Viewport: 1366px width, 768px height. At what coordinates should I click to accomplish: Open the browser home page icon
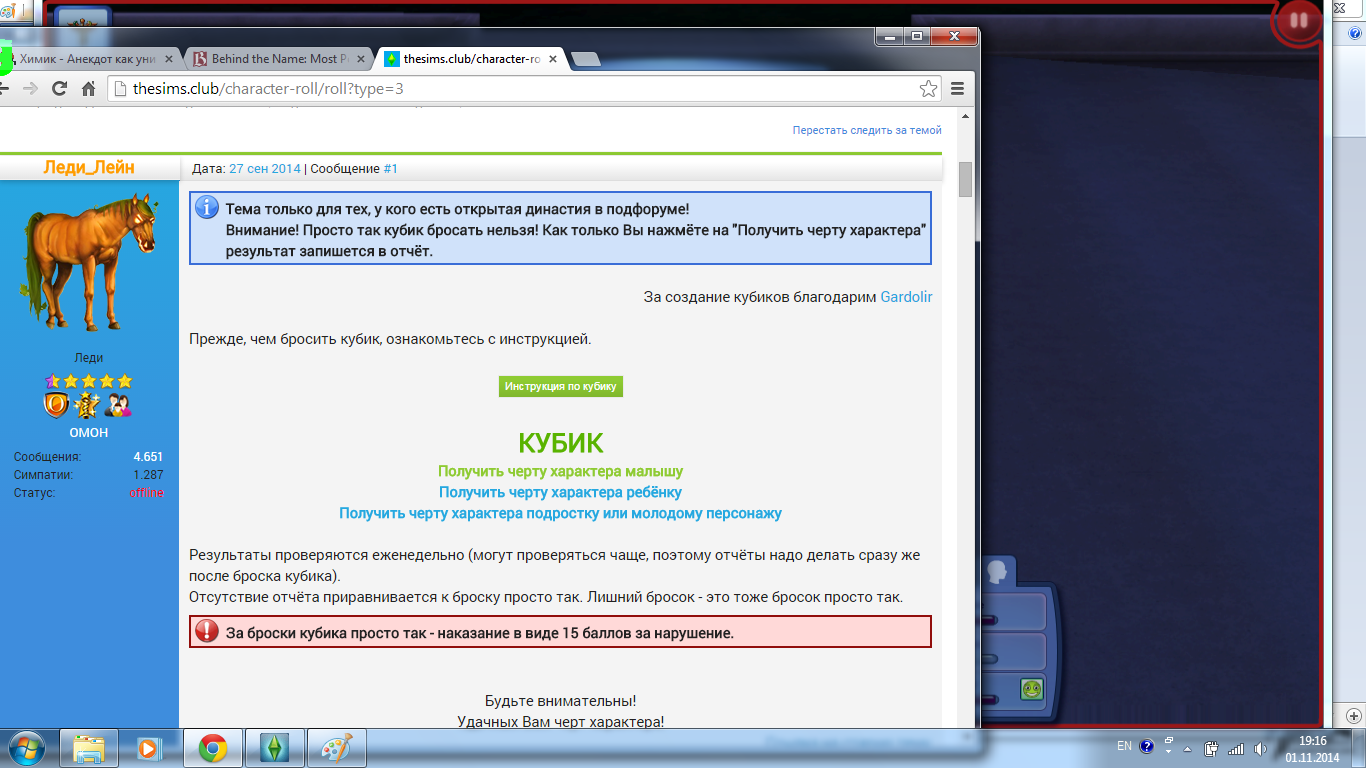[88, 88]
